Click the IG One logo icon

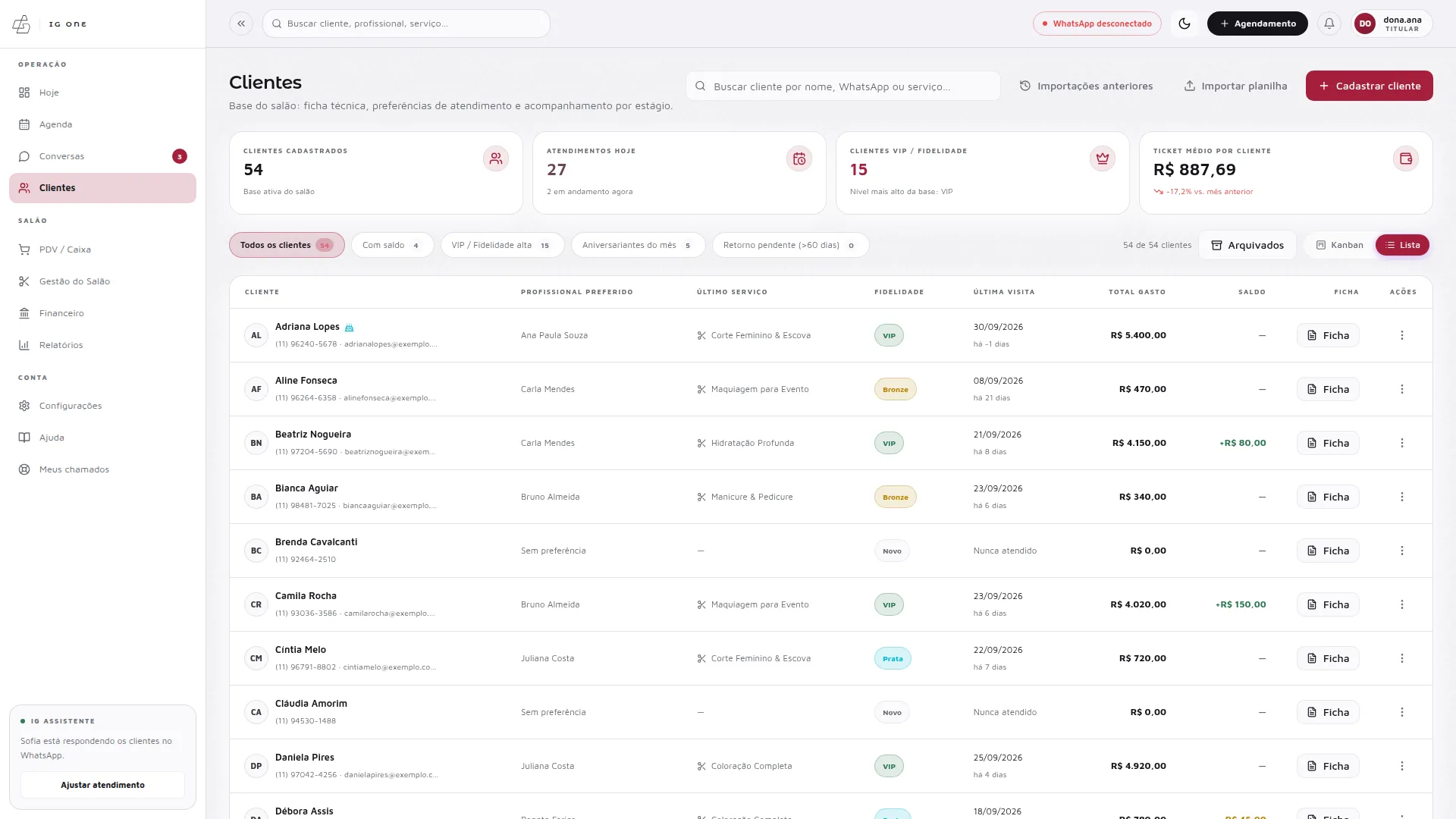click(x=22, y=24)
